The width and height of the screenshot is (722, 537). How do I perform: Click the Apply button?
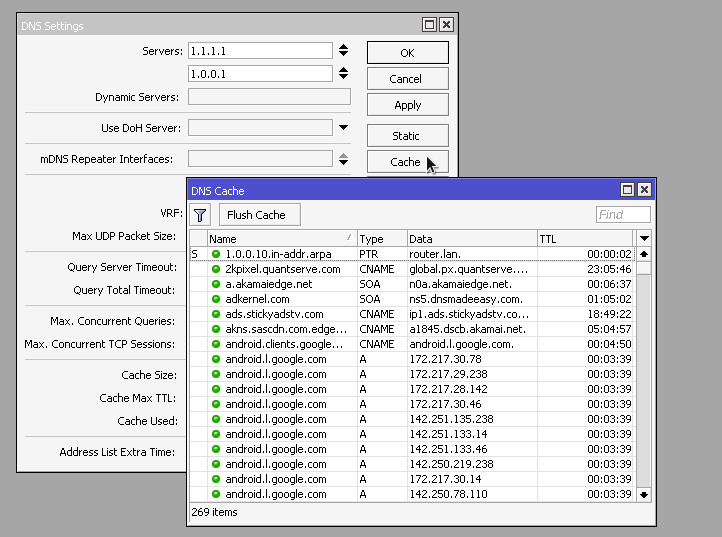(x=407, y=105)
